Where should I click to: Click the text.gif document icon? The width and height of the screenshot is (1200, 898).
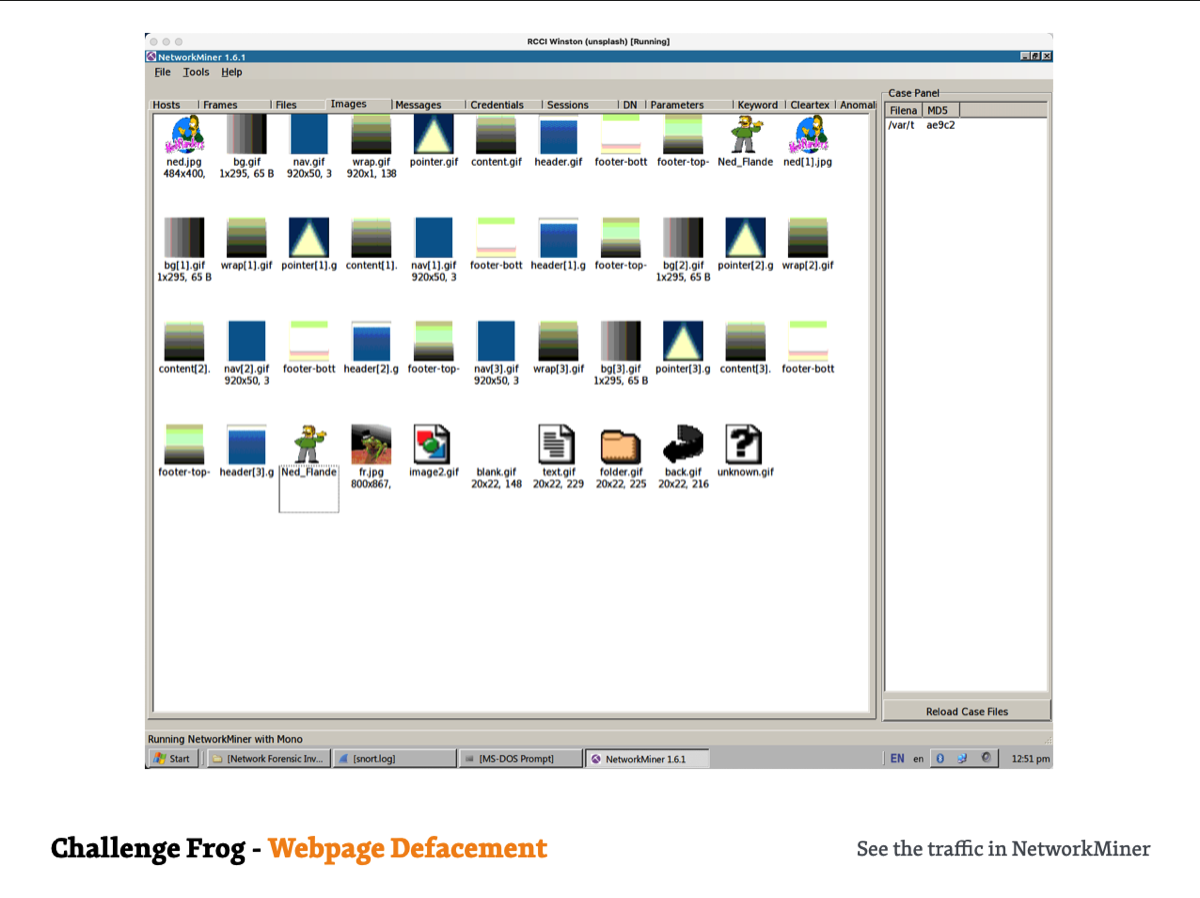click(x=557, y=444)
